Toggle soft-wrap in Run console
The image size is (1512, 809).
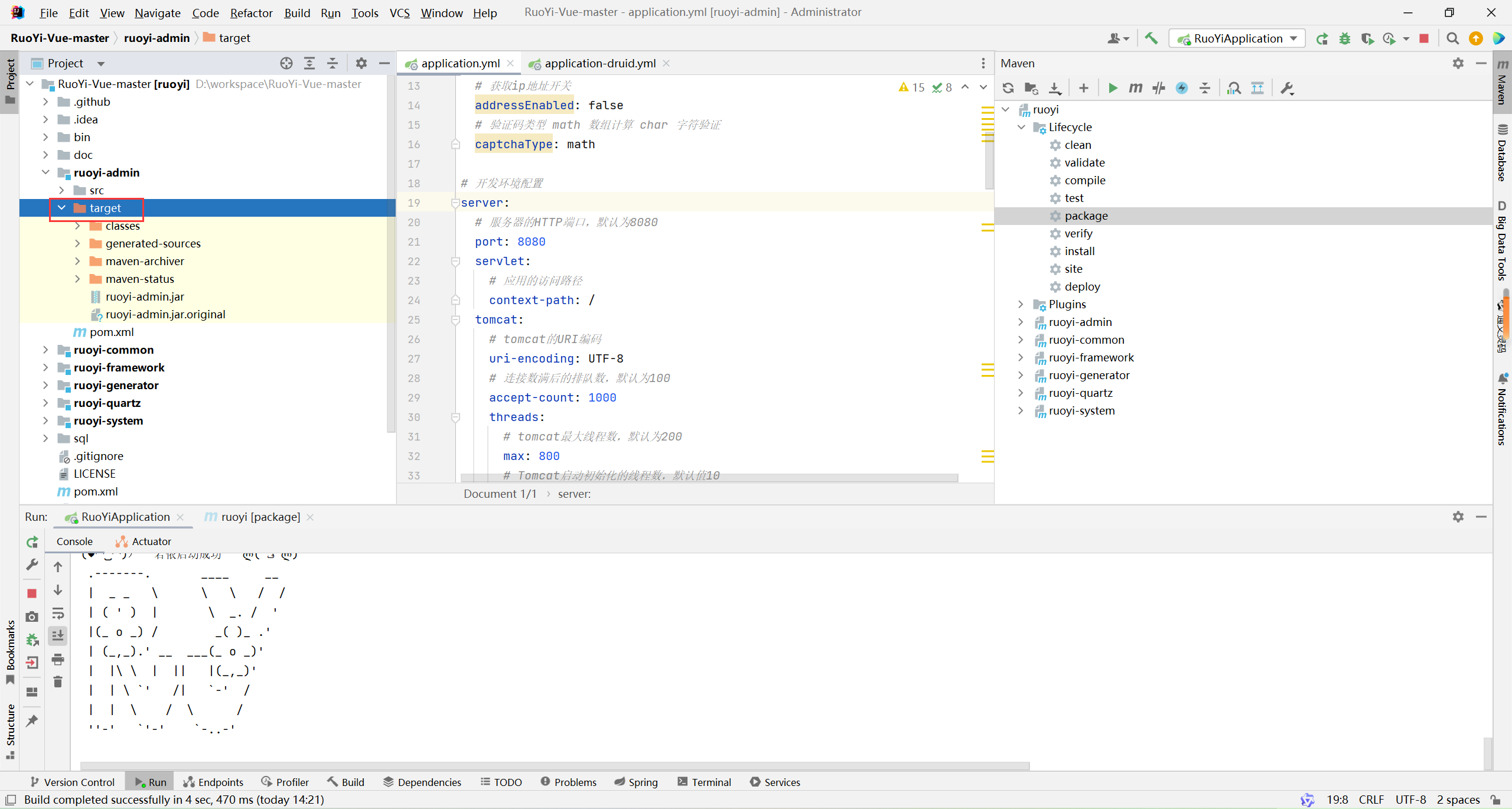click(58, 614)
